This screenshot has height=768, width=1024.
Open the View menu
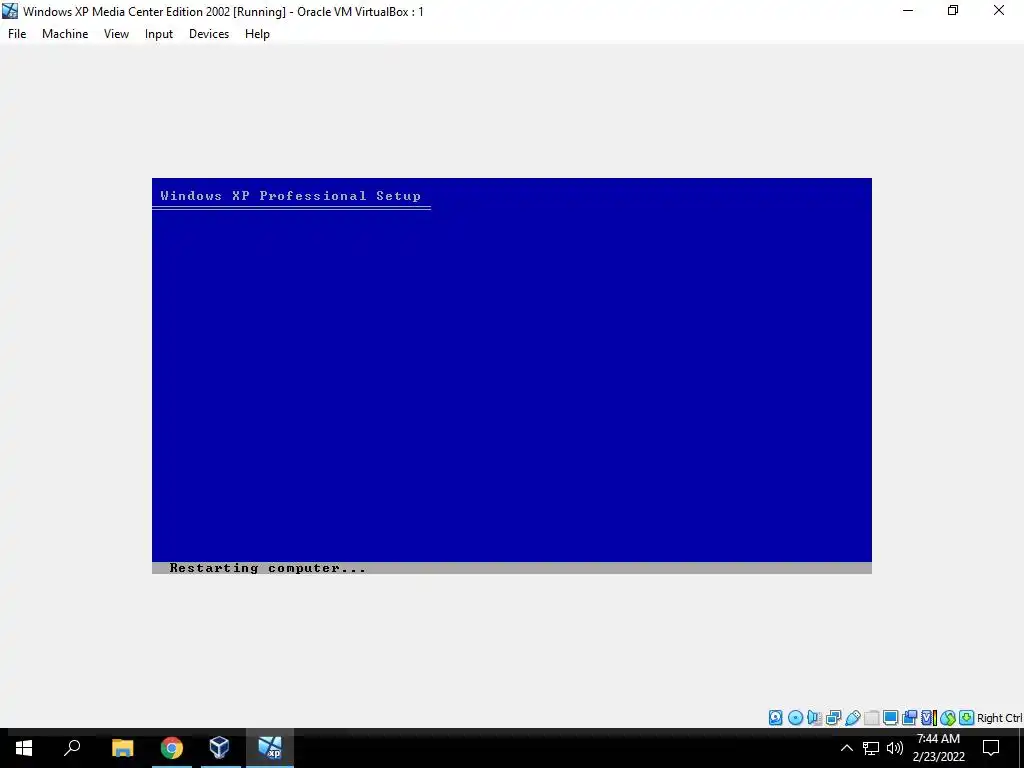116,34
